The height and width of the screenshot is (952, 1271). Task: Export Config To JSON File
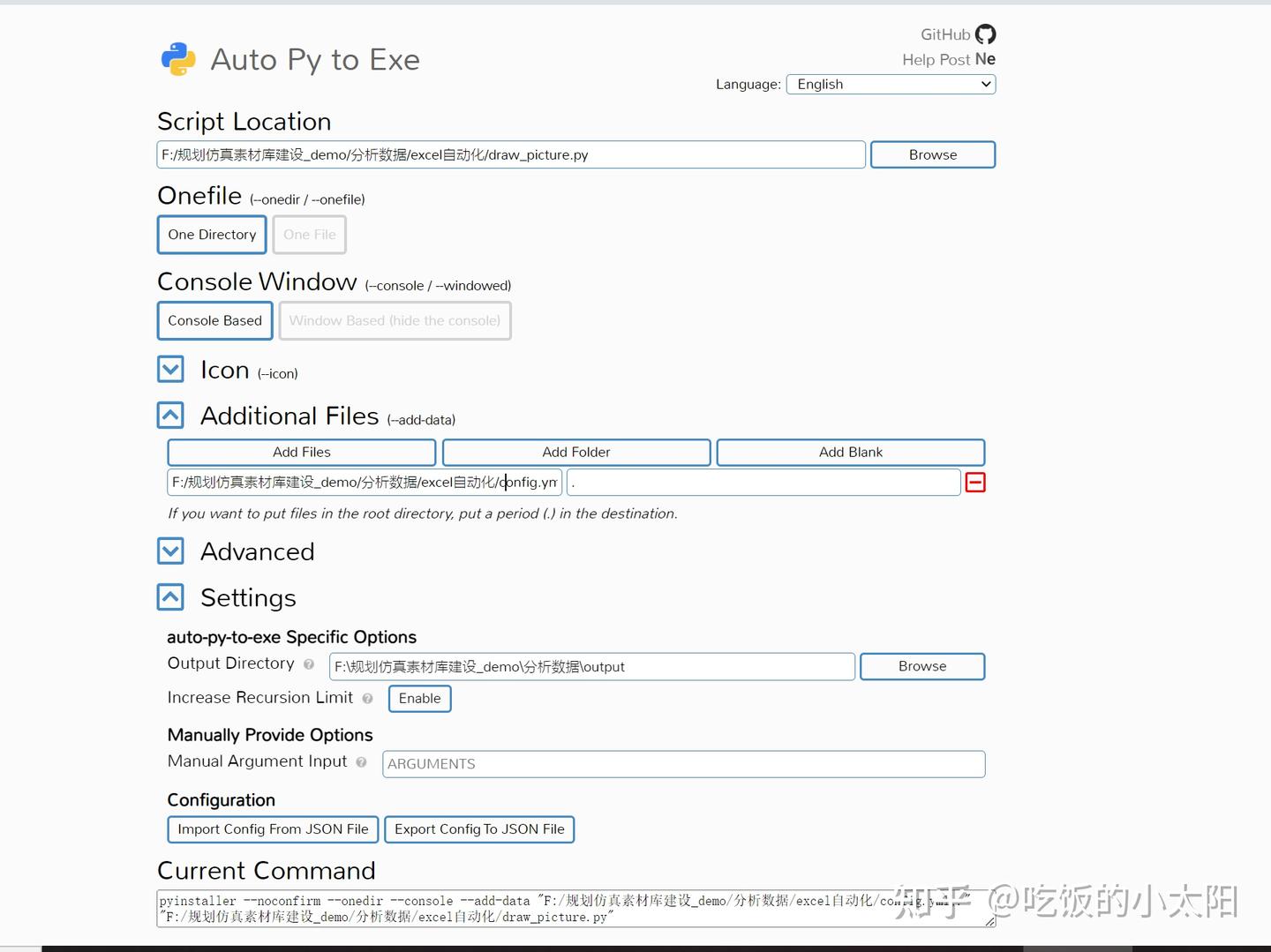479,829
